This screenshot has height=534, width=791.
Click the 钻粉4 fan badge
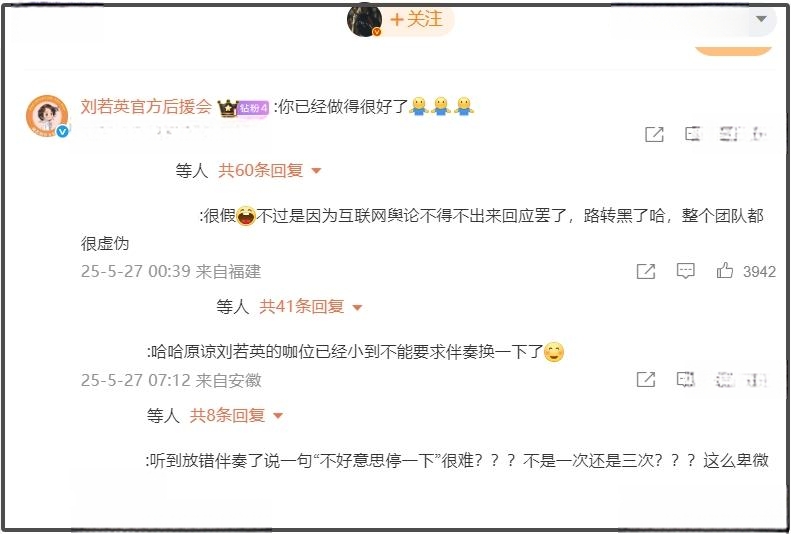click(x=253, y=108)
